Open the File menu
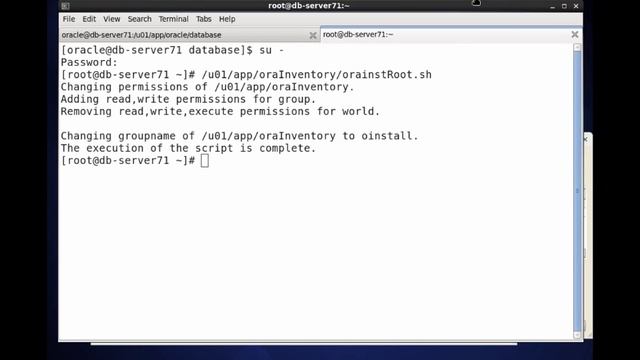 point(69,19)
